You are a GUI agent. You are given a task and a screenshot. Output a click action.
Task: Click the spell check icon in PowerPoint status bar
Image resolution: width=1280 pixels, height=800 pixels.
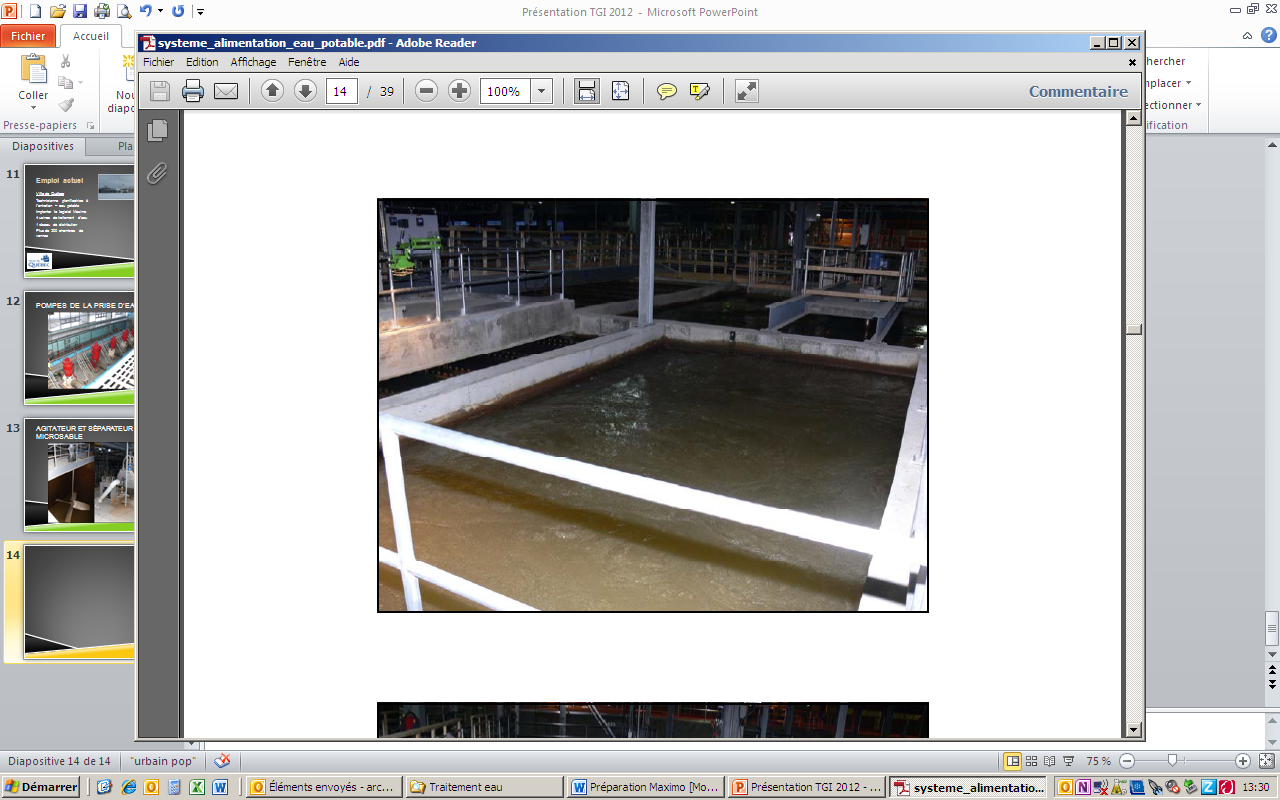[x=222, y=761]
